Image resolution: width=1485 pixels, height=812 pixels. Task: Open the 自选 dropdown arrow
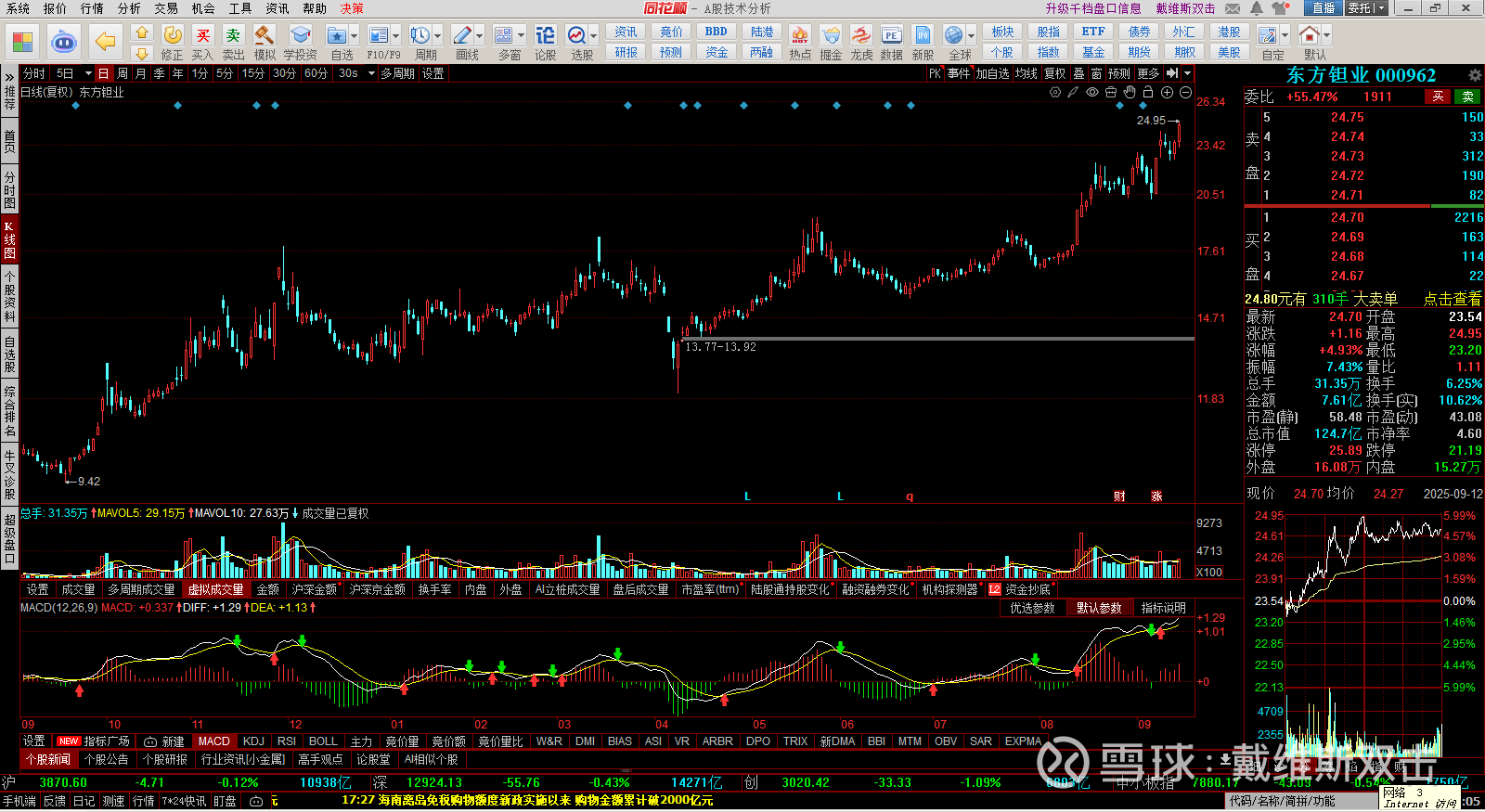pos(354,36)
